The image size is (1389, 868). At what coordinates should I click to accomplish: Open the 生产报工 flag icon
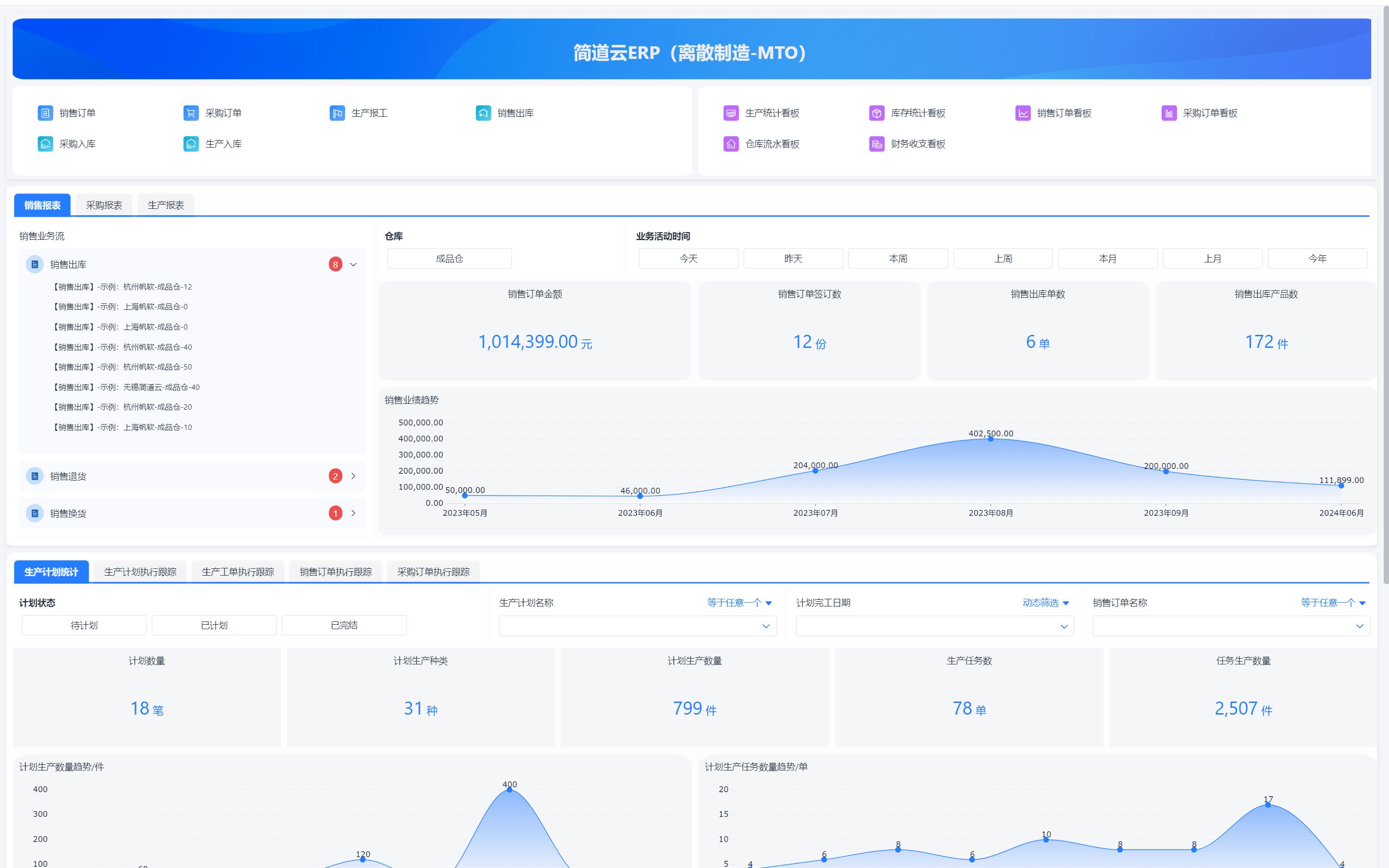[x=337, y=113]
